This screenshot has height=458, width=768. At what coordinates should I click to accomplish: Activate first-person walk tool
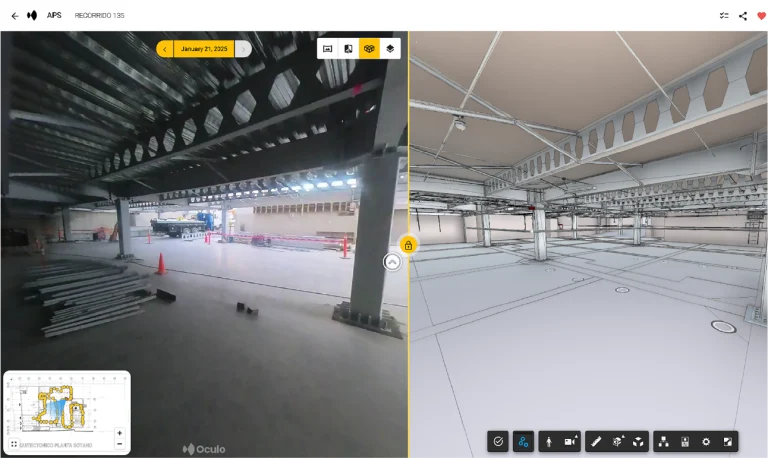coord(549,442)
